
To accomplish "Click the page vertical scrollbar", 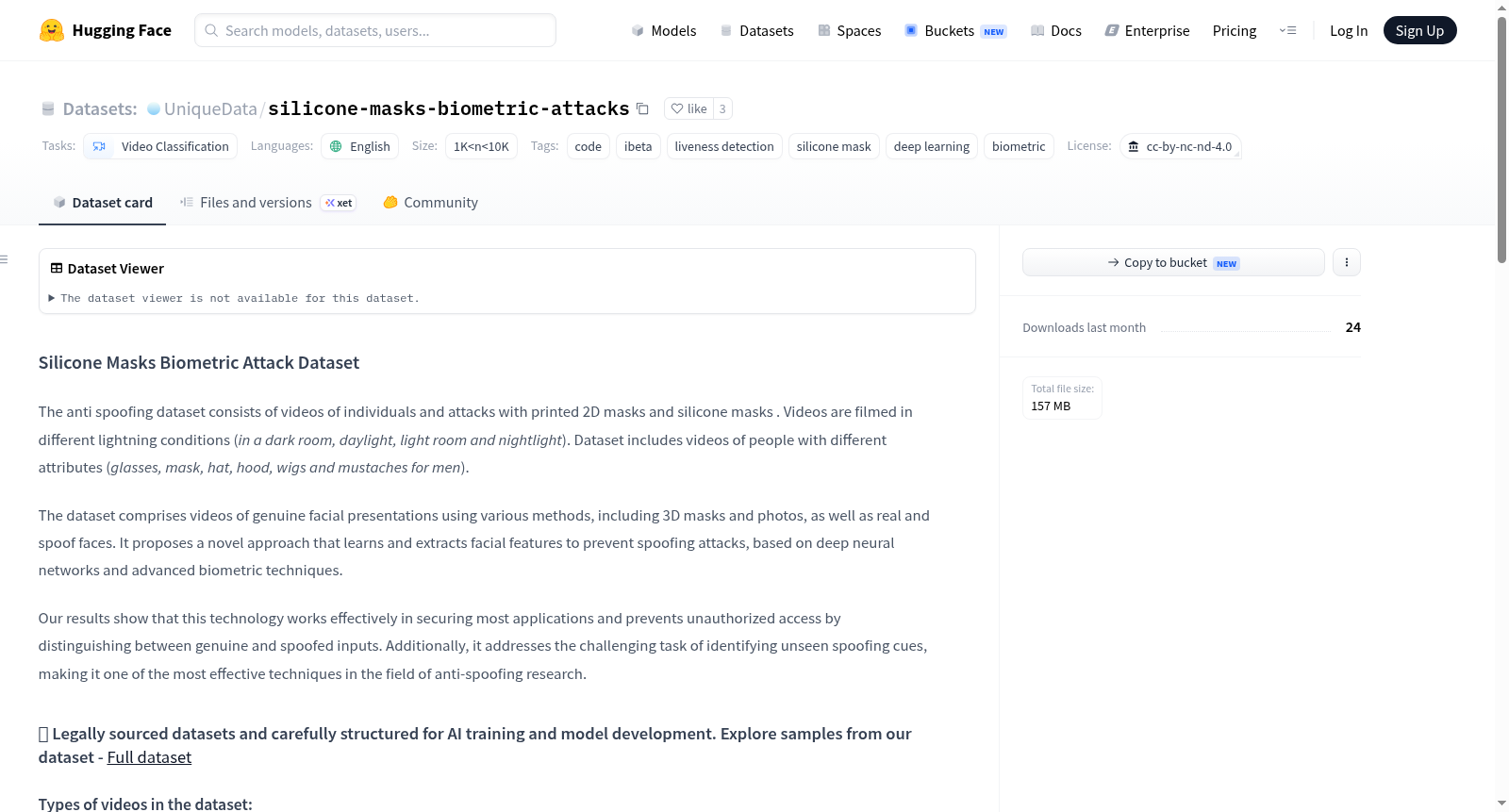I will pos(1501,141).
